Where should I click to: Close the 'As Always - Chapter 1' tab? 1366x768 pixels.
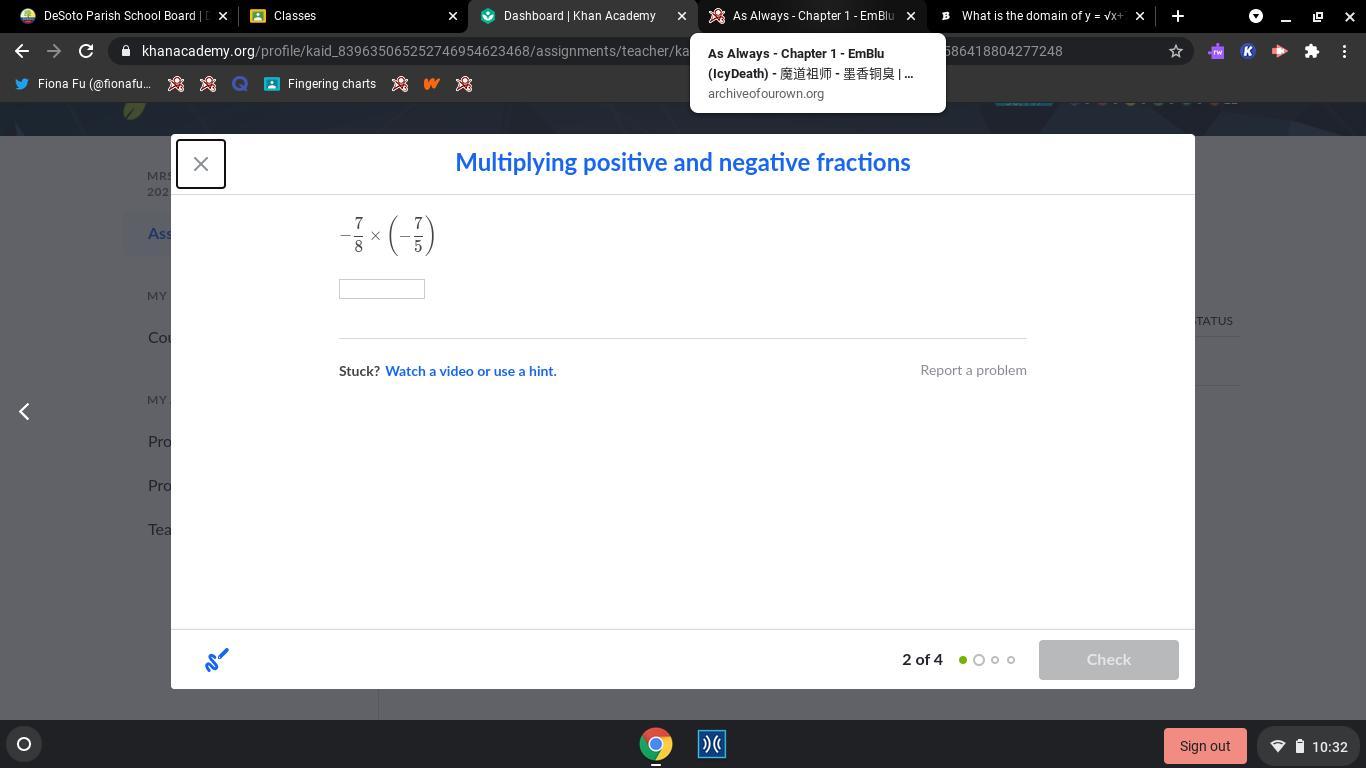click(x=911, y=16)
